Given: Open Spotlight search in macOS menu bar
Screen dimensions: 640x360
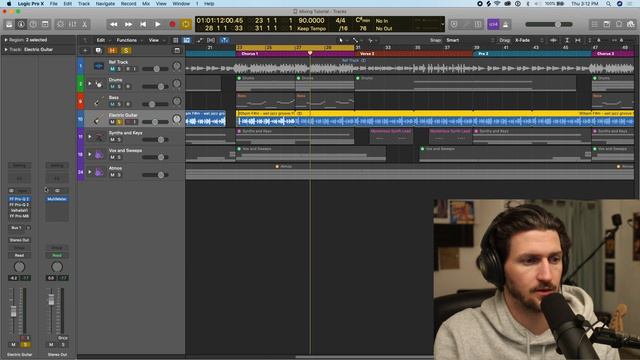Looking at the screenshot, I should [609, 4].
